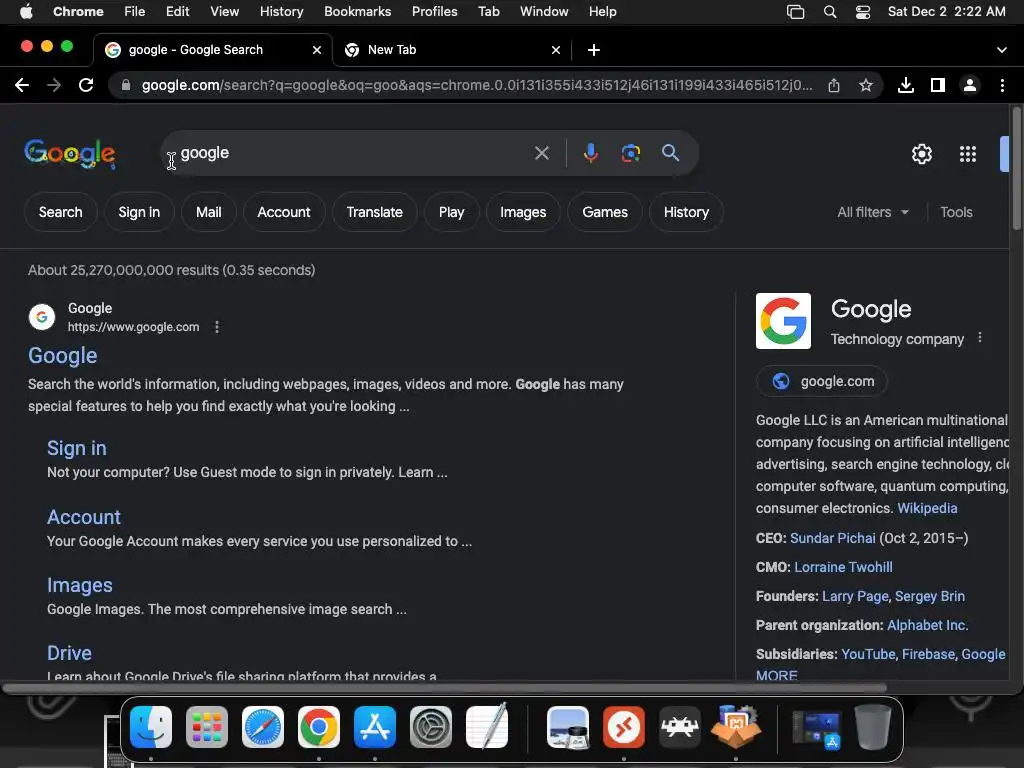Viewport: 1024px width, 768px height.
Task: Share this page via address bar icon
Action: (x=834, y=85)
